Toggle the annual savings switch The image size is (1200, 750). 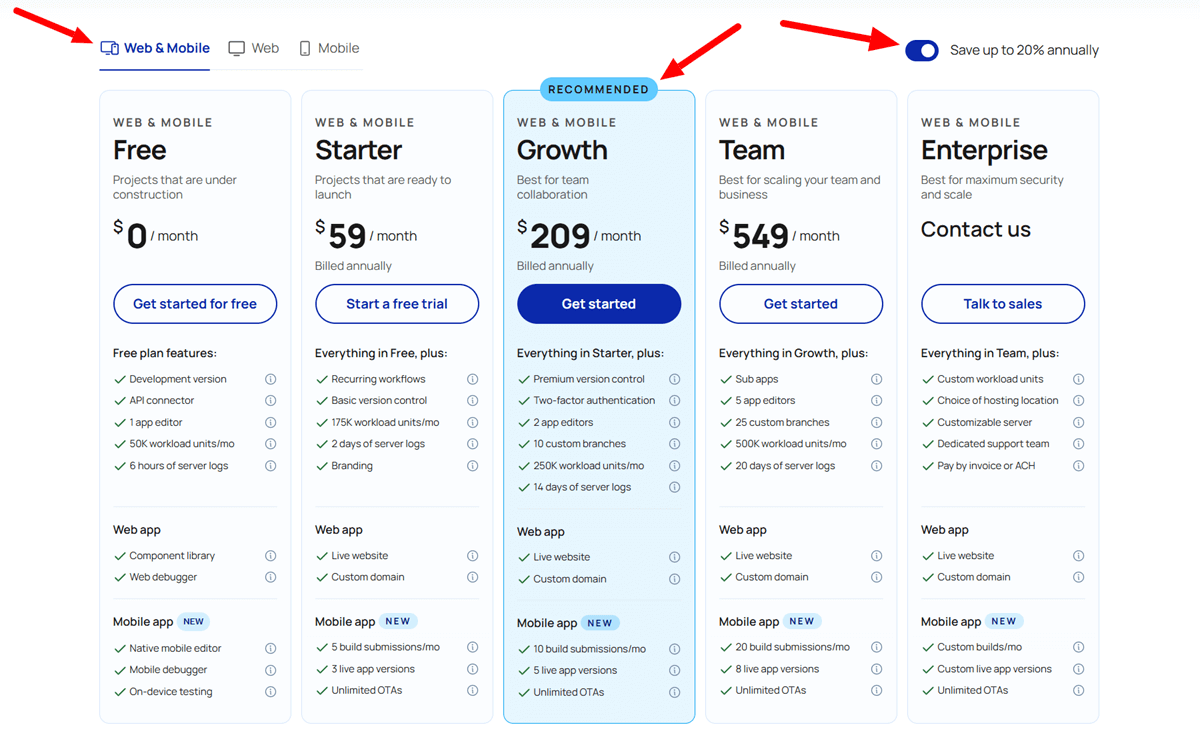921,50
